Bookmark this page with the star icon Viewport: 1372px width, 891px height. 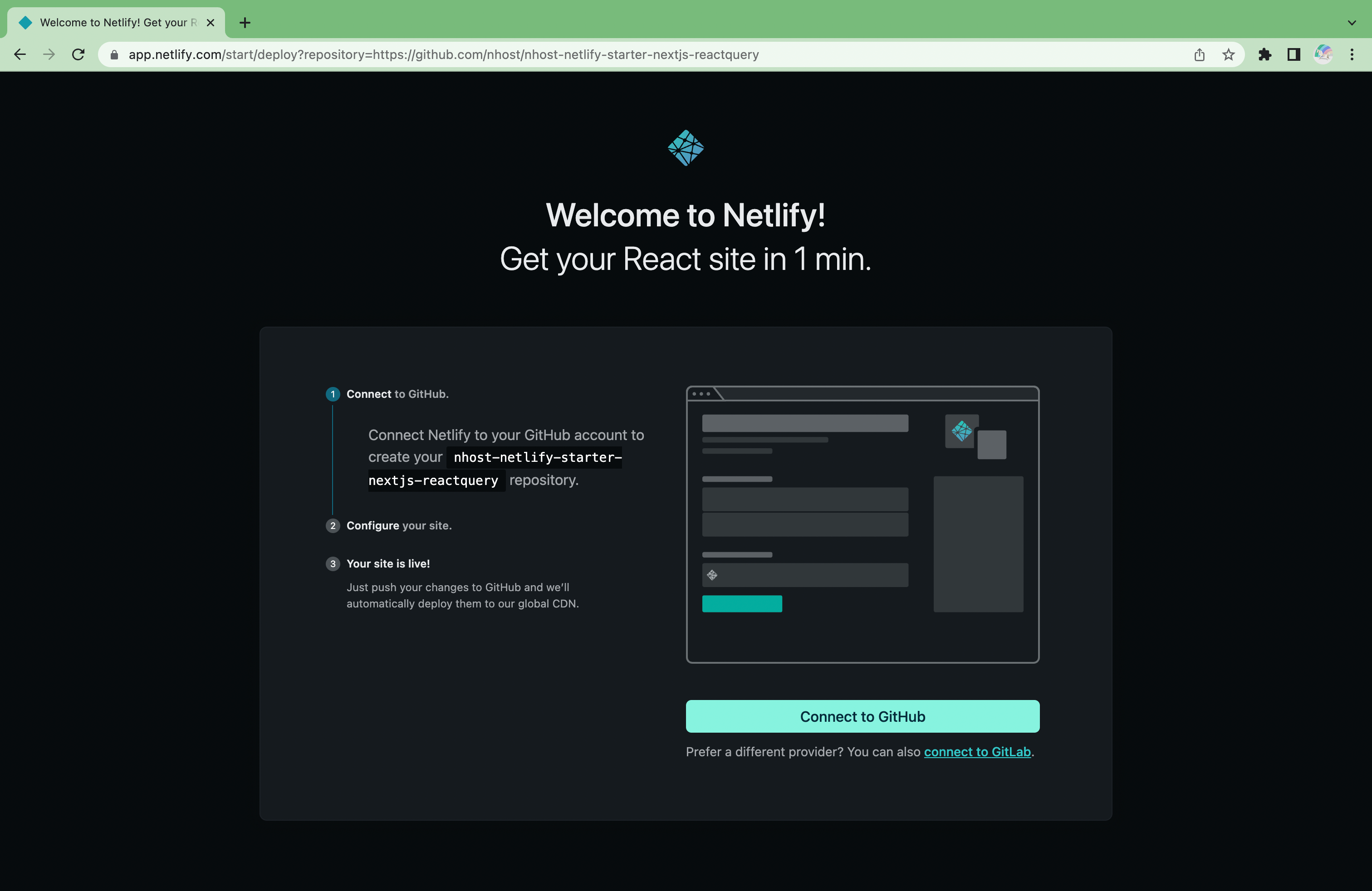coord(1229,55)
